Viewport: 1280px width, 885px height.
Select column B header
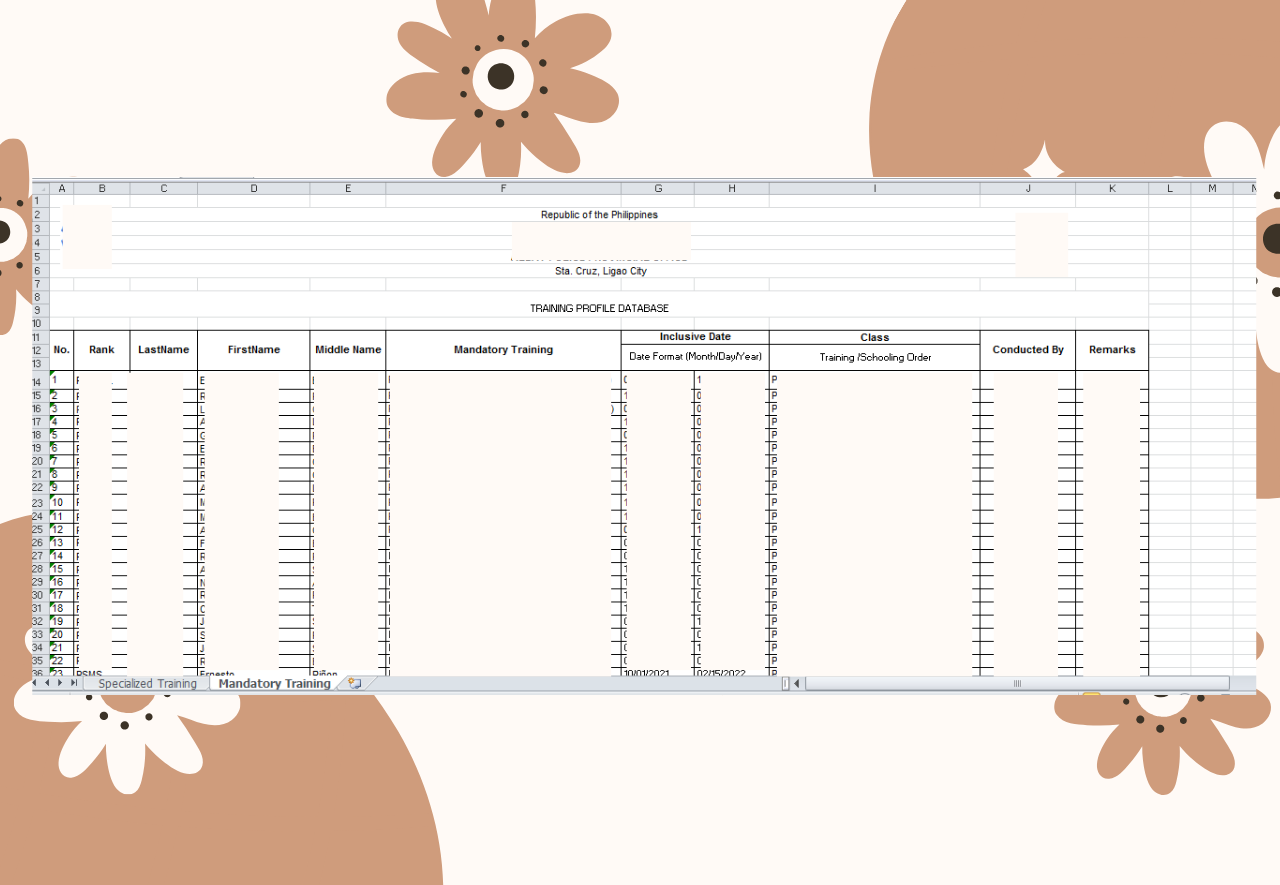pos(102,188)
